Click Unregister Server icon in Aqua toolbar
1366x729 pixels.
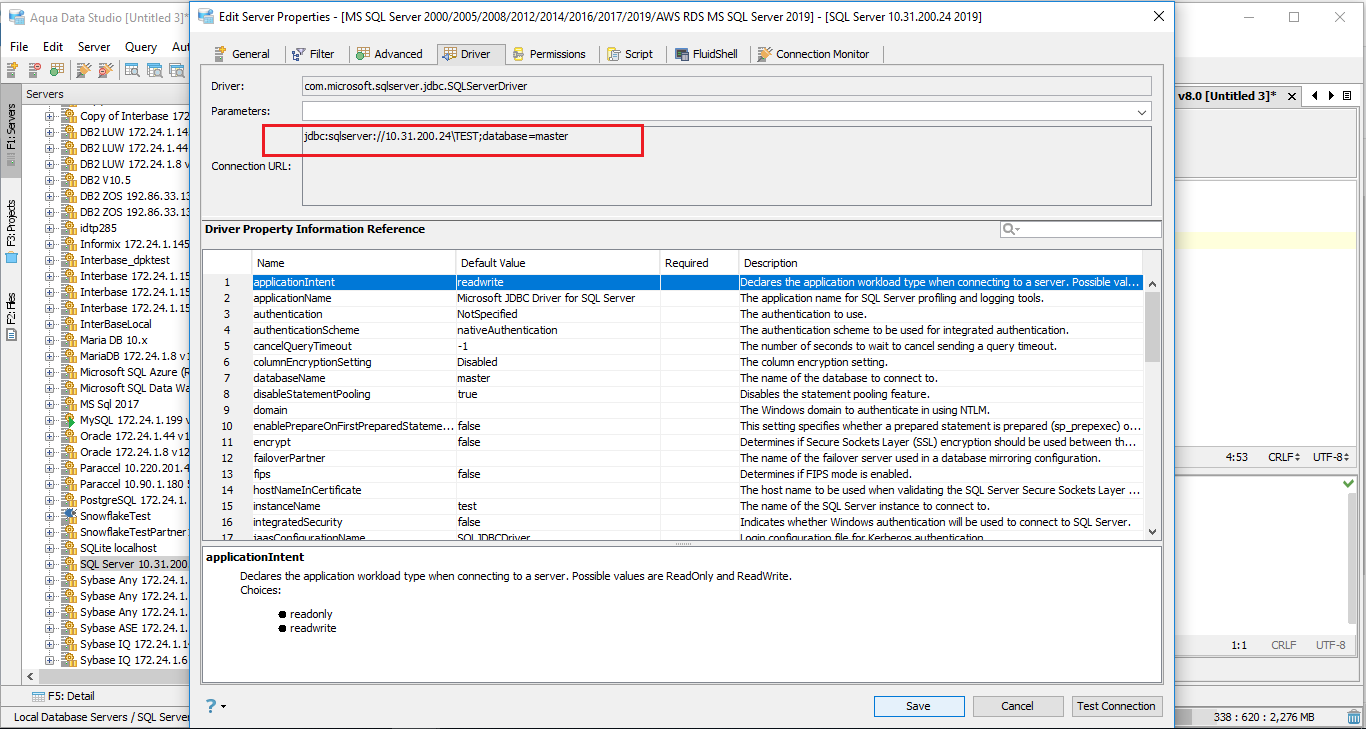34,70
